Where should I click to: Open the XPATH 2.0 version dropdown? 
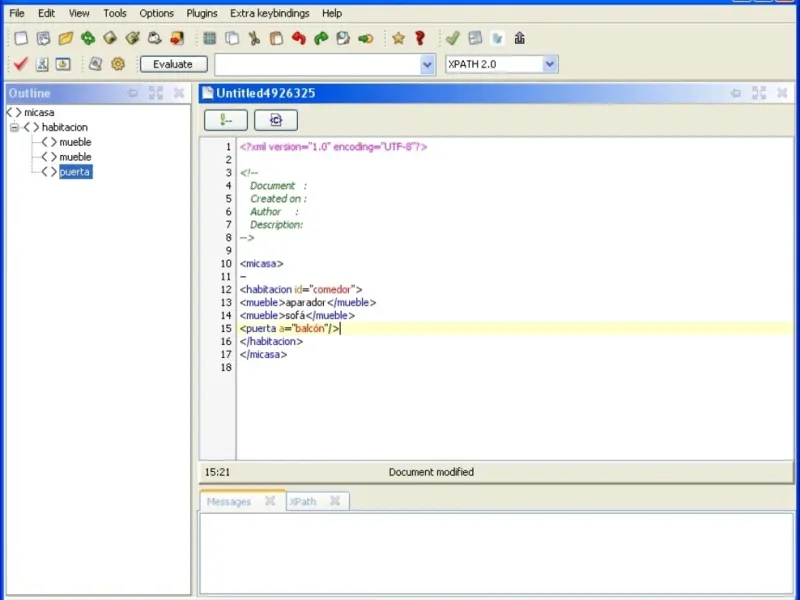pyautogui.click(x=549, y=64)
